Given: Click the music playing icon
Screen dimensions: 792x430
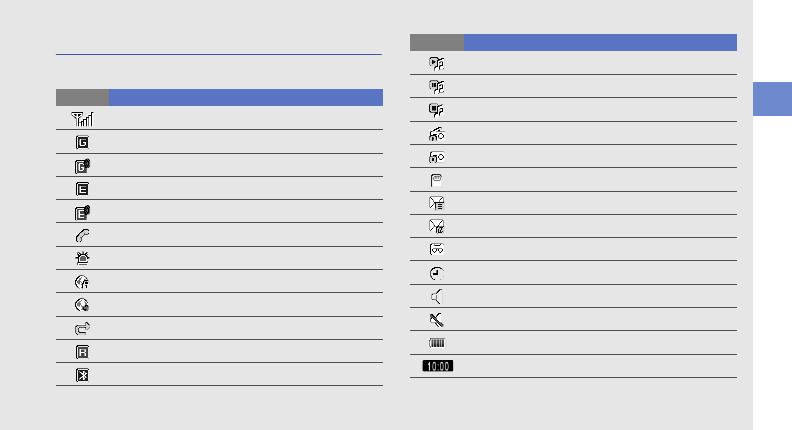Looking at the screenshot, I should 437,63.
